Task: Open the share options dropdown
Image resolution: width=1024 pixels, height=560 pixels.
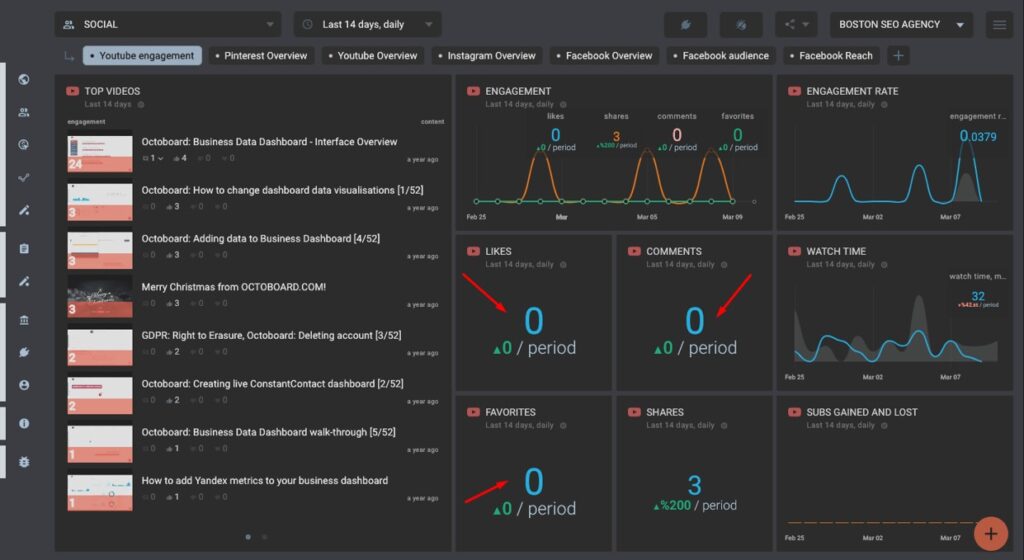Action: 796,25
